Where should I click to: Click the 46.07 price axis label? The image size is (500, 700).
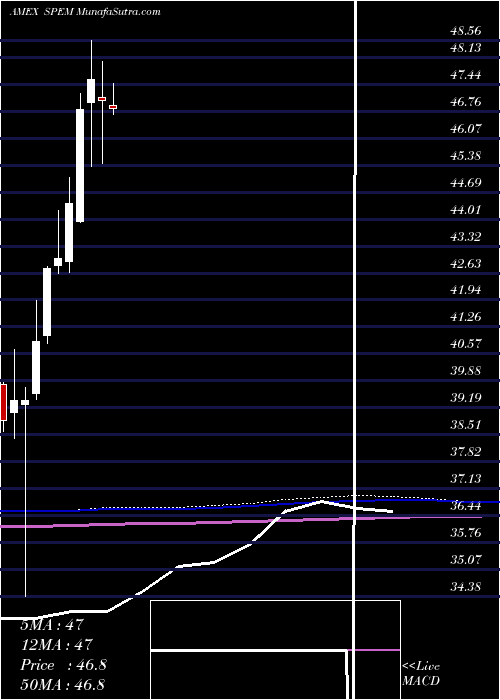(x=466, y=129)
